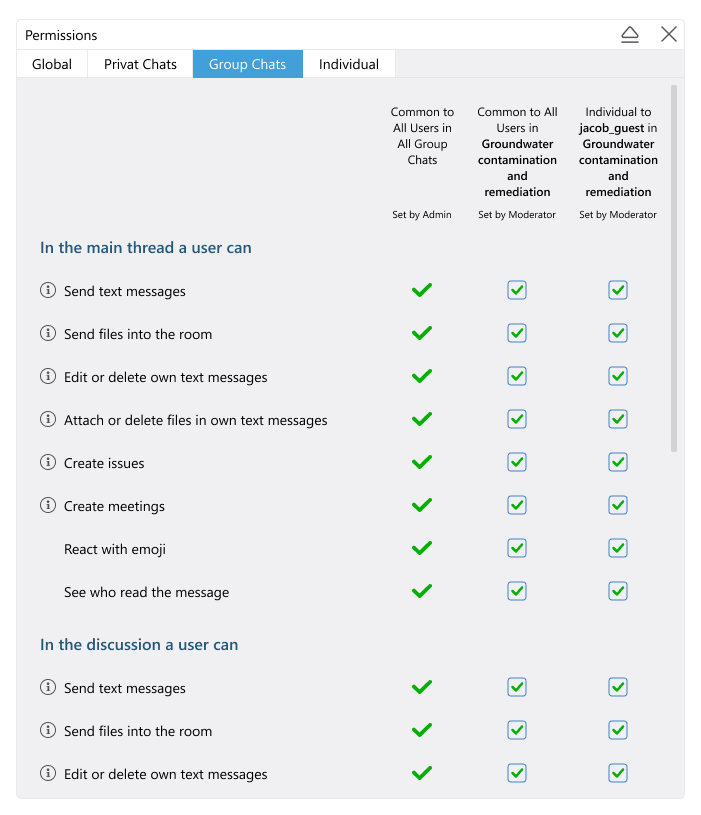Click the eject-style collapse icon in title bar
Viewport: 701px width, 815px height.
coord(630,35)
